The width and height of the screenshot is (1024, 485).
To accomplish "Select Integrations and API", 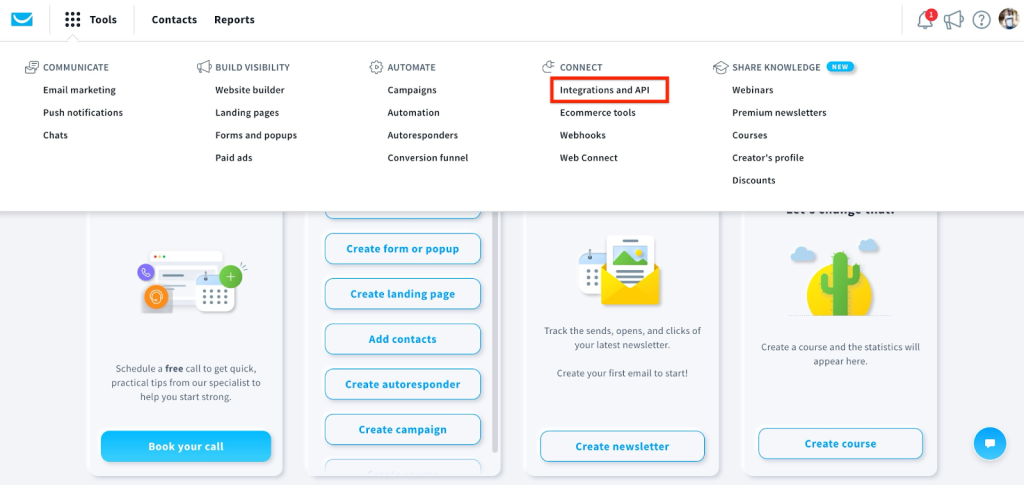I will click(x=604, y=90).
